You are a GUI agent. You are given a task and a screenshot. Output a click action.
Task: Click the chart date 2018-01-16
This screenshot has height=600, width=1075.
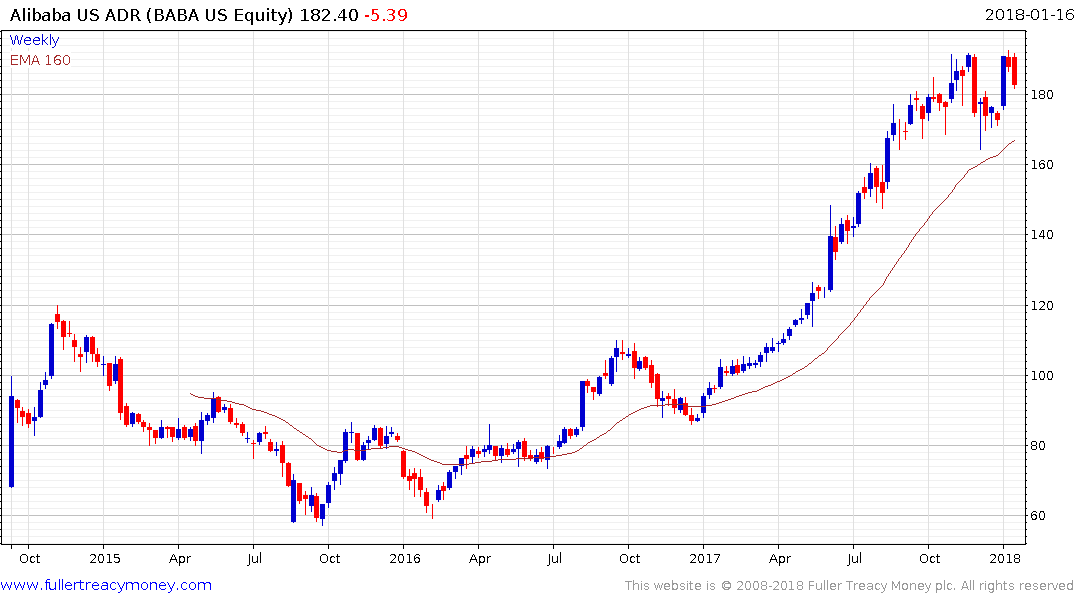coord(1029,14)
